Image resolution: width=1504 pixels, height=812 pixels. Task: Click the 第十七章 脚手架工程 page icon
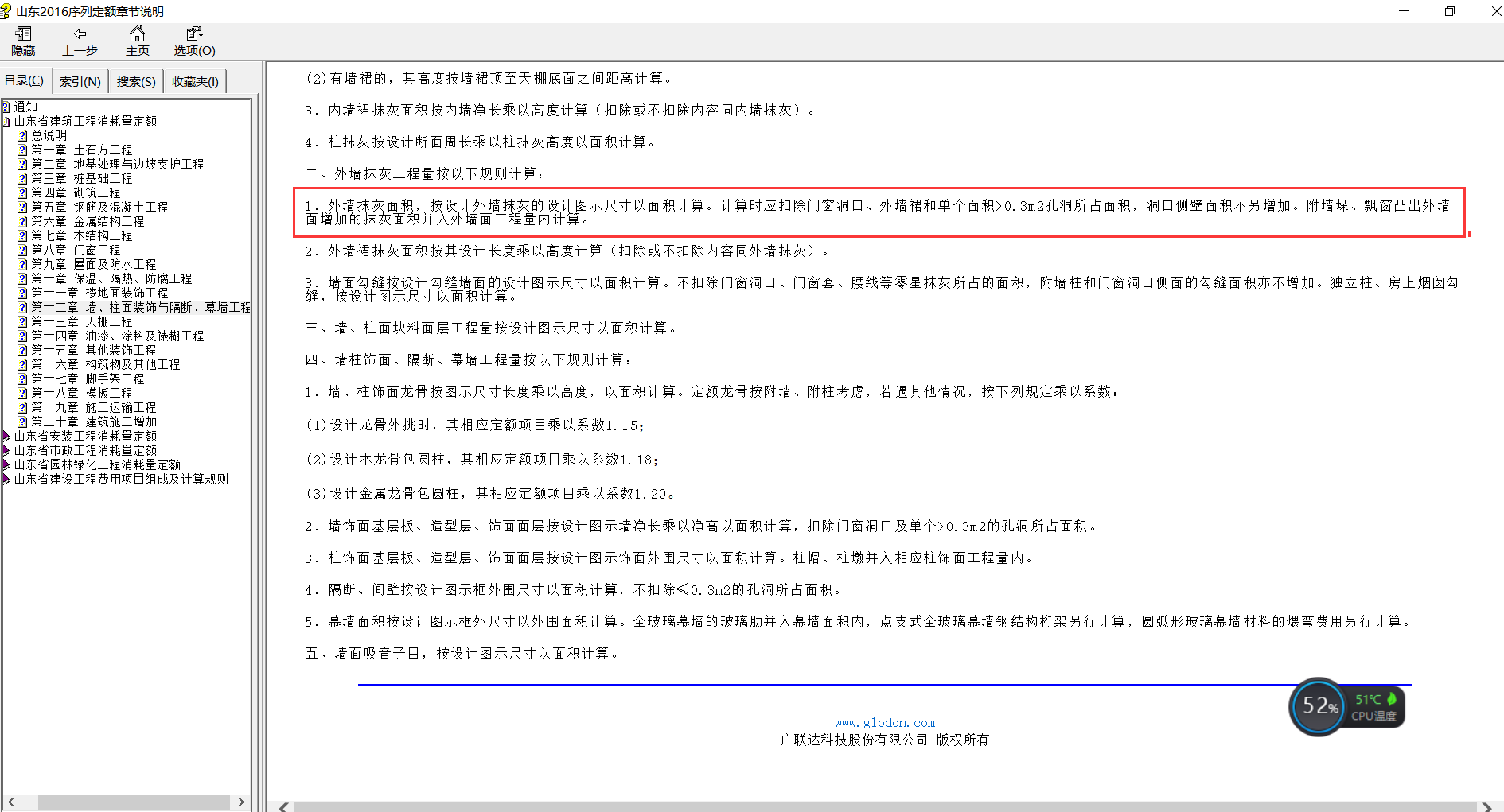click(22, 379)
